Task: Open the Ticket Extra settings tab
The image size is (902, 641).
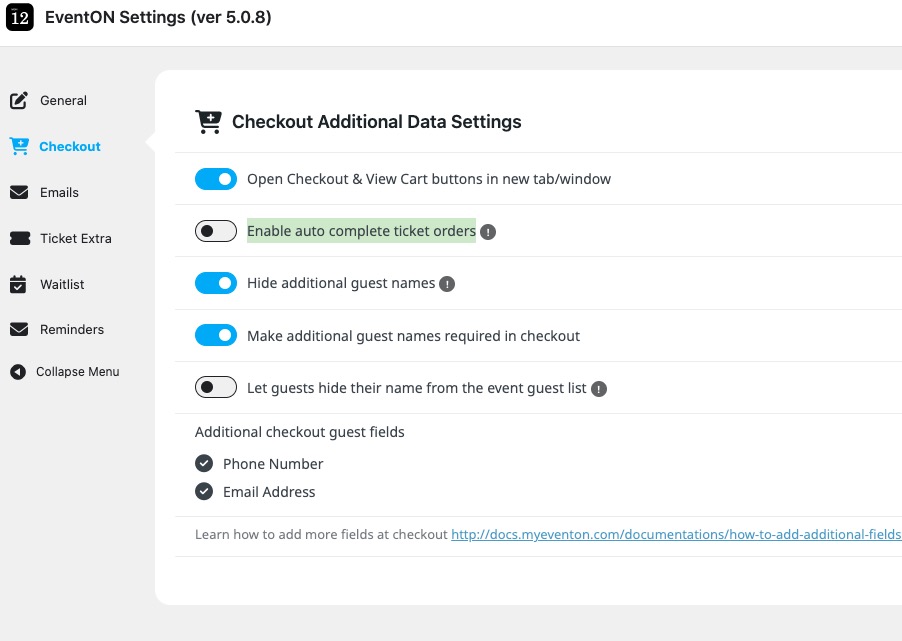Action: (x=75, y=239)
